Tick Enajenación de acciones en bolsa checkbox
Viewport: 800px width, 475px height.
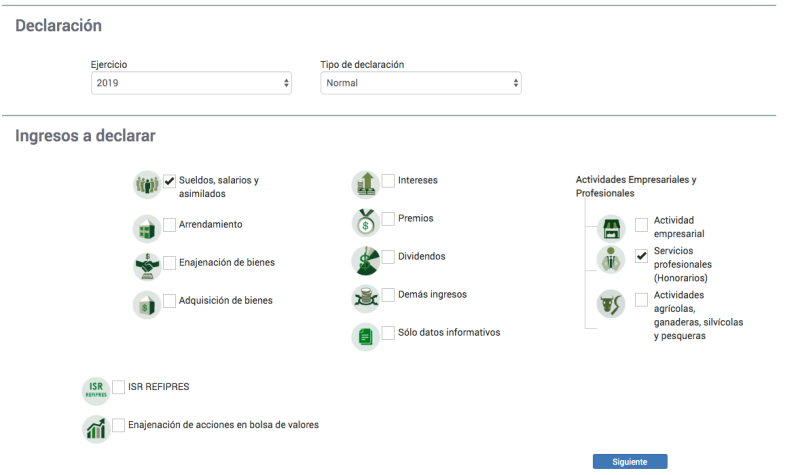pyautogui.click(x=118, y=425)
